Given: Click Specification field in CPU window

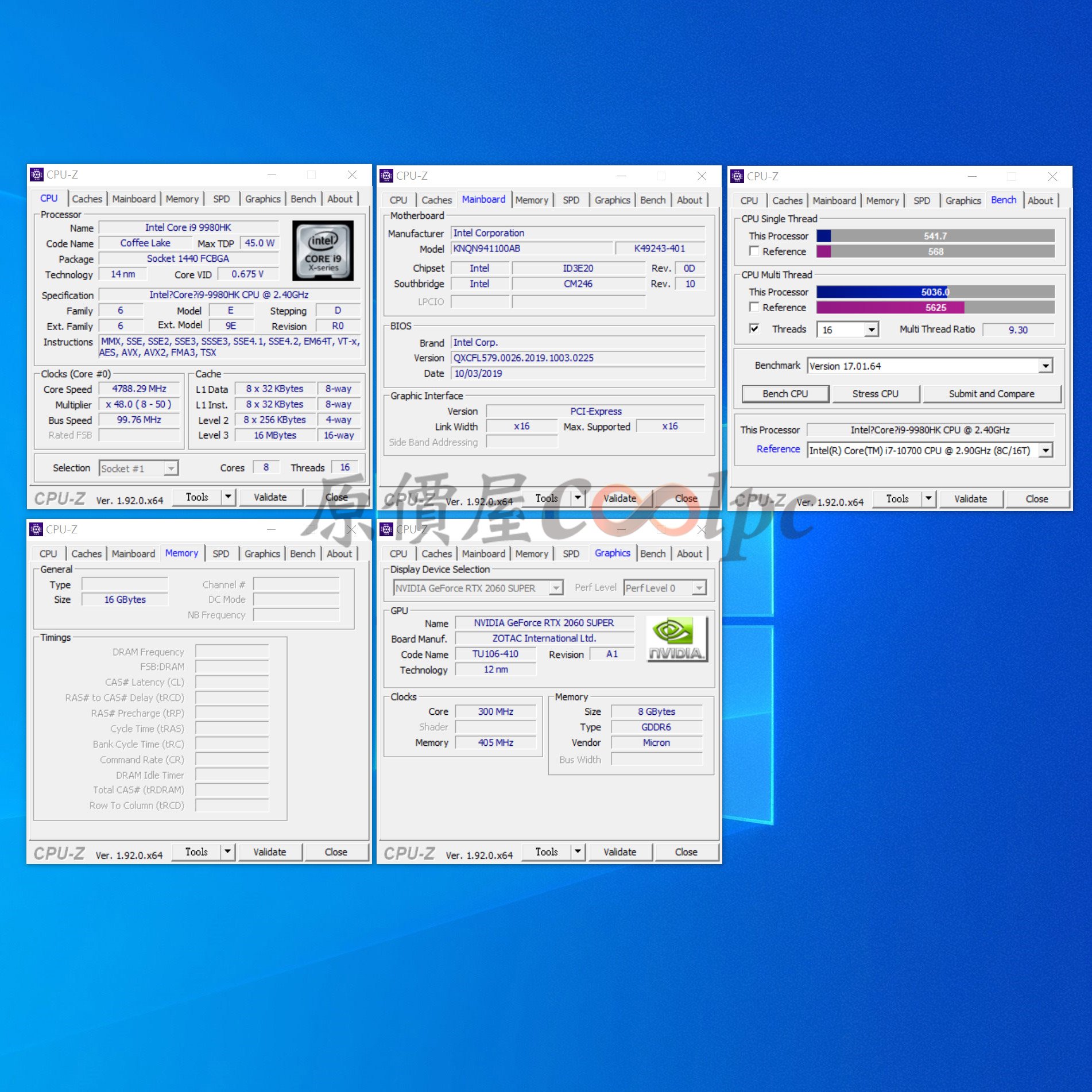Looking at the screenshot, I should 229,295.
